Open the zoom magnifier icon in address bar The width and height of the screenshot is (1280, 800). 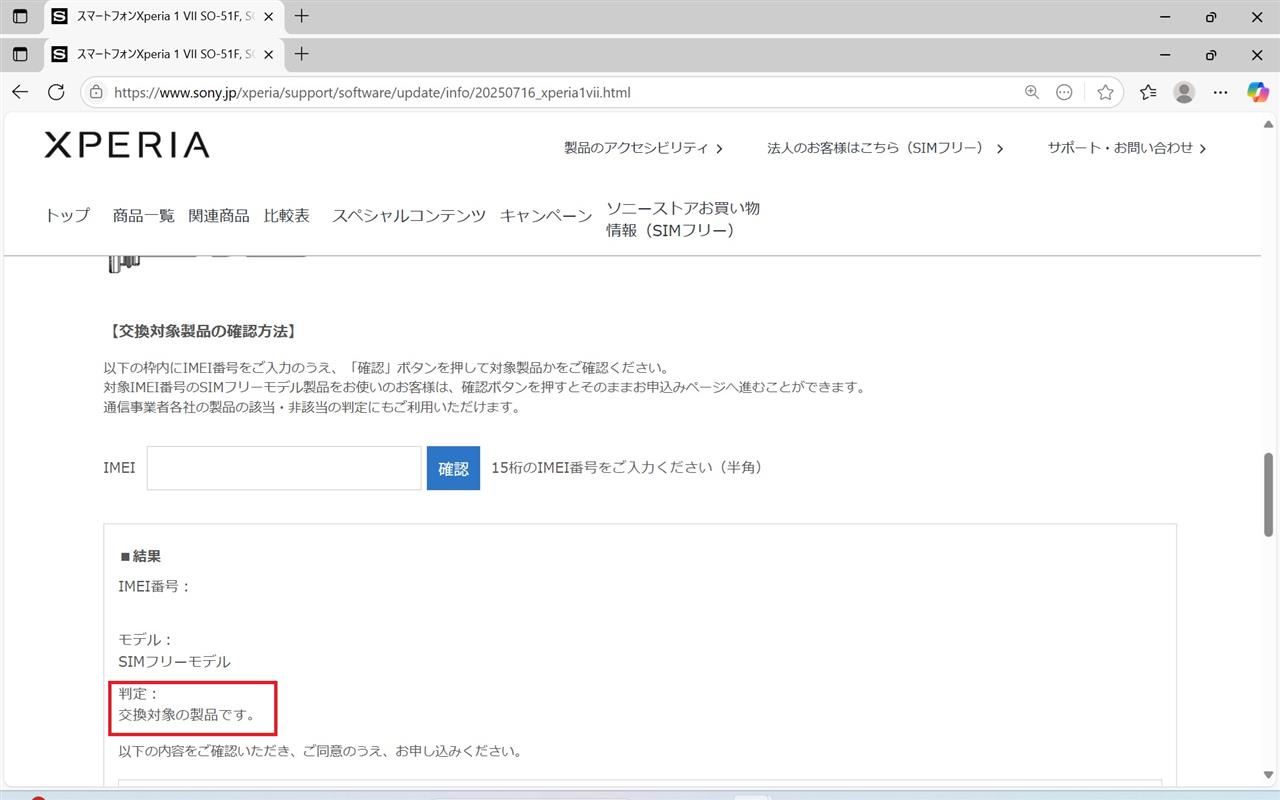click(1032, 92)
